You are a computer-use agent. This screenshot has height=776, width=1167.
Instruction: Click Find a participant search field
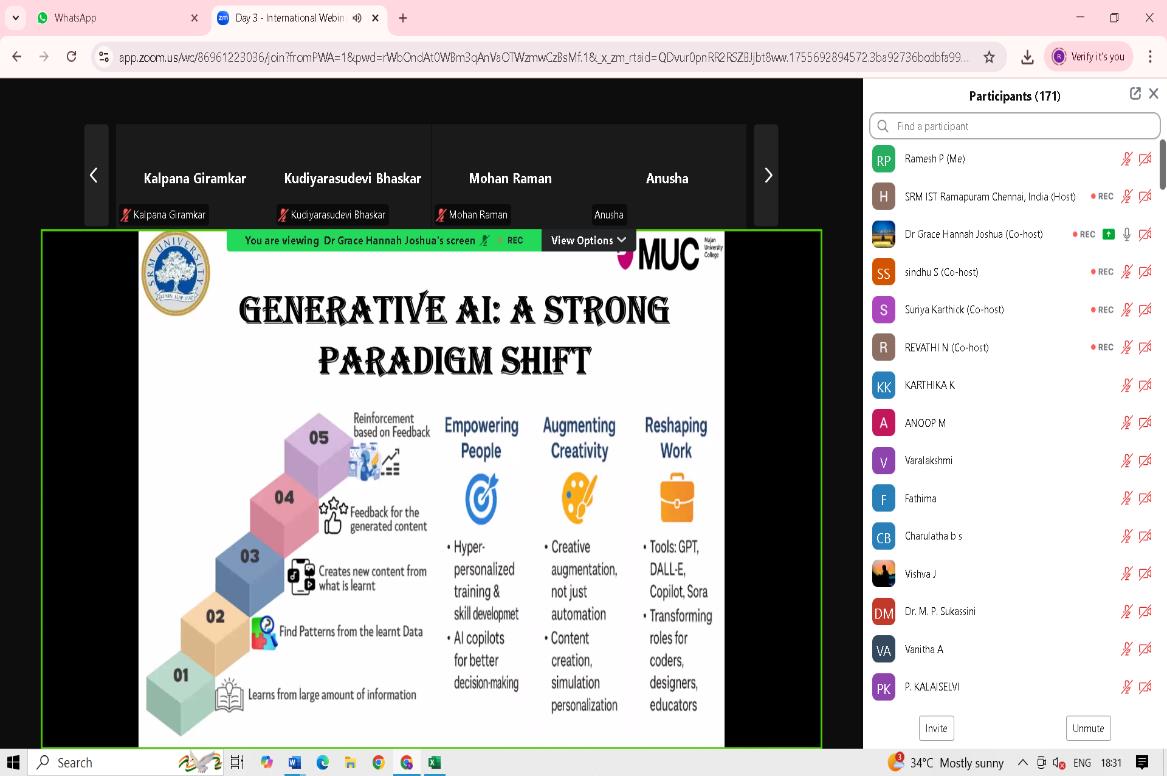1014,126
